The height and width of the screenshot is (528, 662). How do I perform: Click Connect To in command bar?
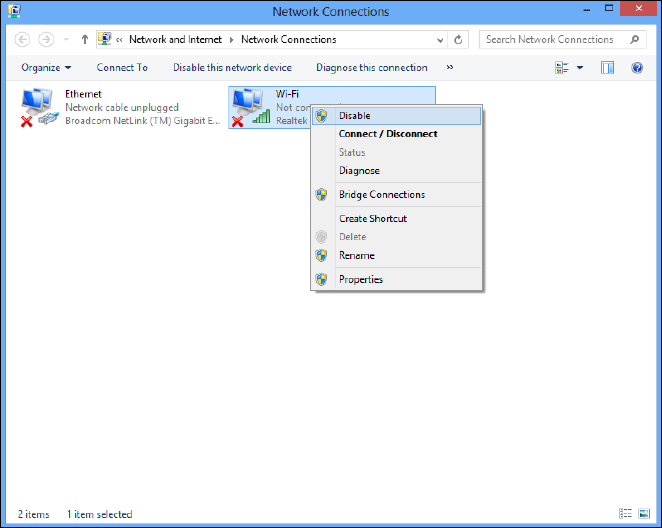[x=122, y=68]
